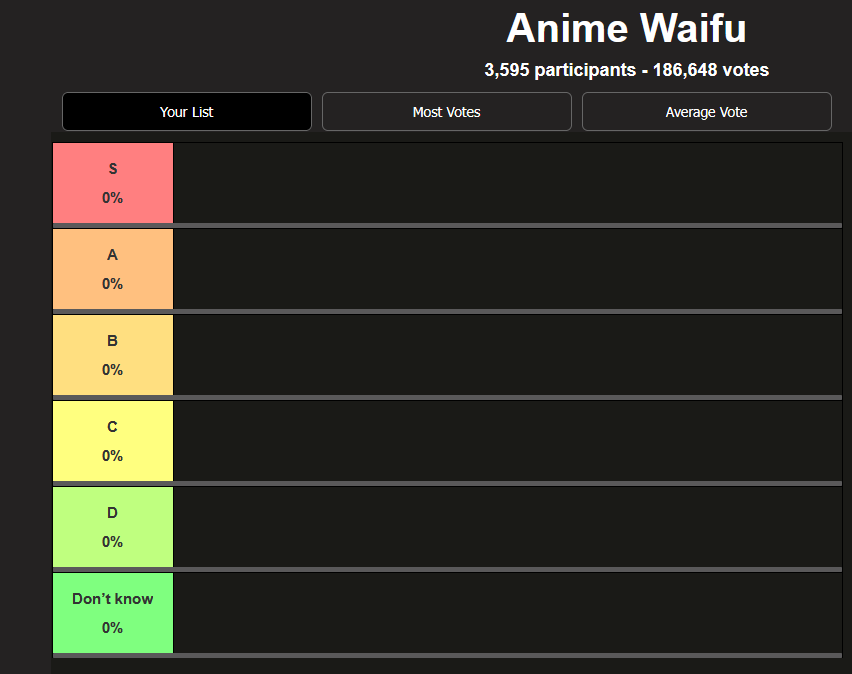Open the Most Votes tab
This screenshot has height=674, width=852.
click(x=447, y=111)
